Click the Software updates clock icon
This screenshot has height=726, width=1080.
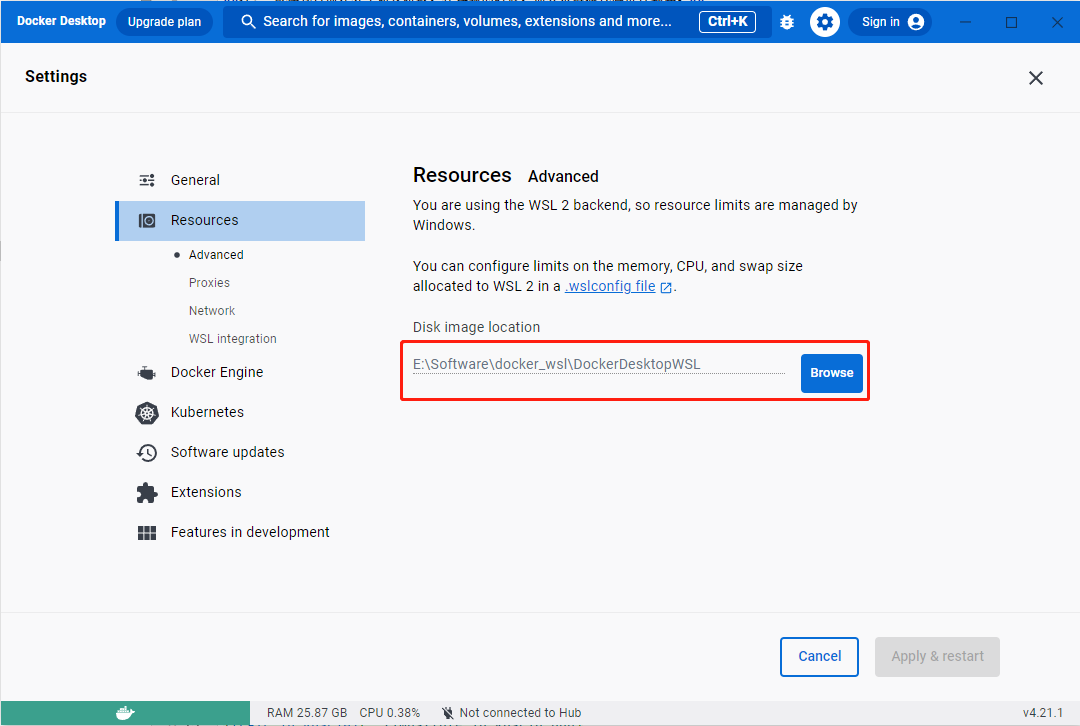tap(147, 452)
